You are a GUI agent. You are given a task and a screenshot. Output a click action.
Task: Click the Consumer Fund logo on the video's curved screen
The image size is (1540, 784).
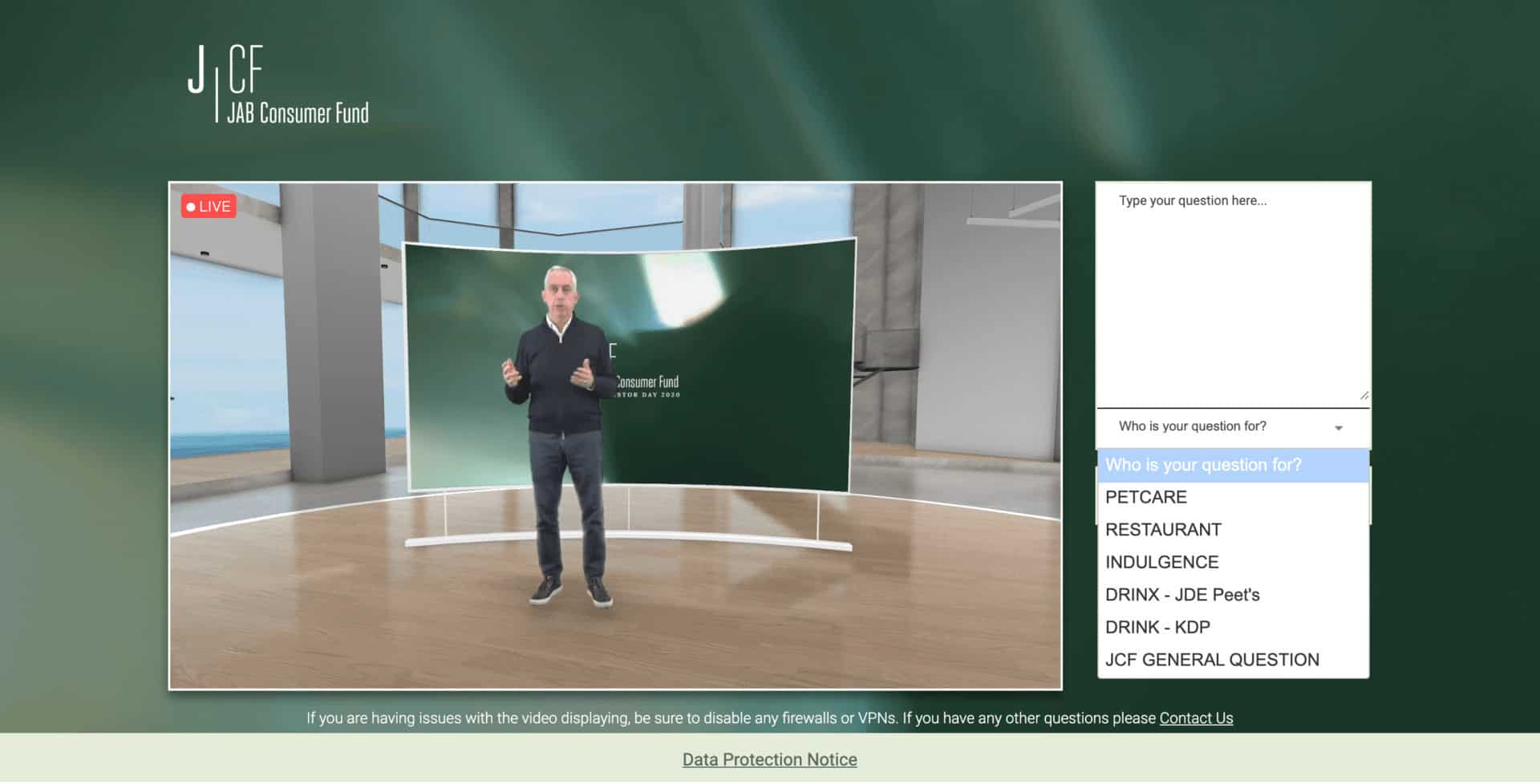coord(647,383)
